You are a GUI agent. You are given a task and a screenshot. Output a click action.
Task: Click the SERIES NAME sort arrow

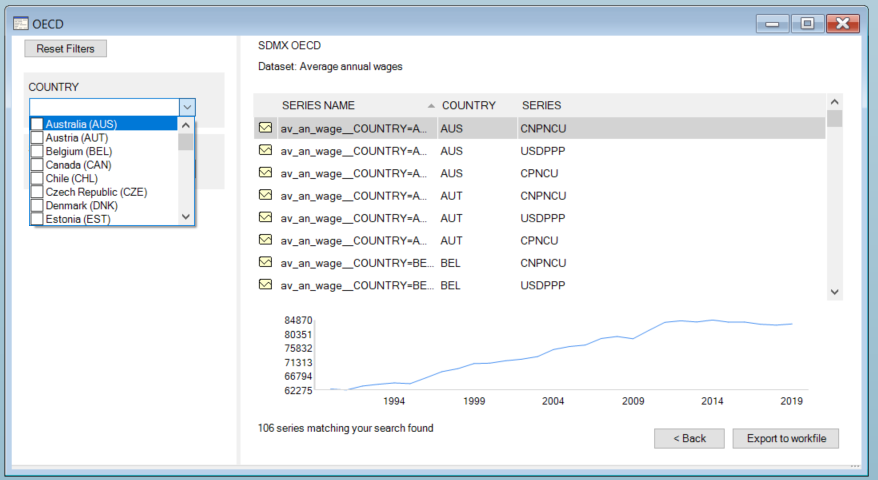point(431,106)
